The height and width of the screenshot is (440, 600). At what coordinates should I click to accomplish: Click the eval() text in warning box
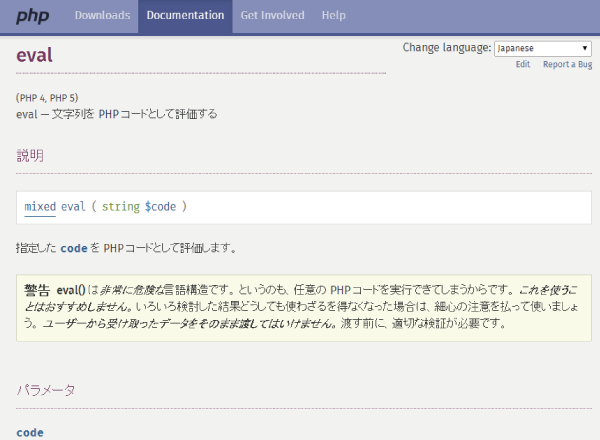pos(71,290)
